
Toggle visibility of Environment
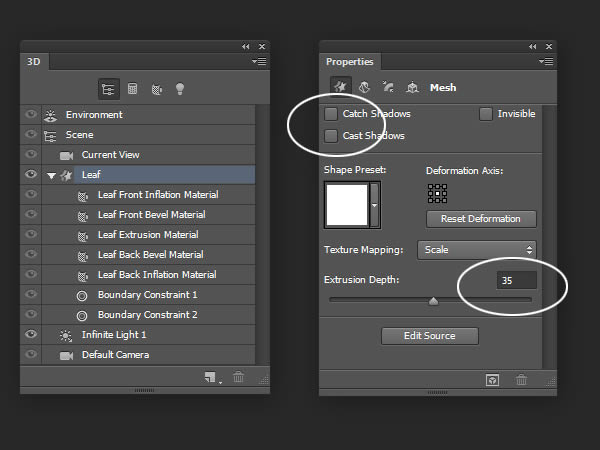coord(31,114)
